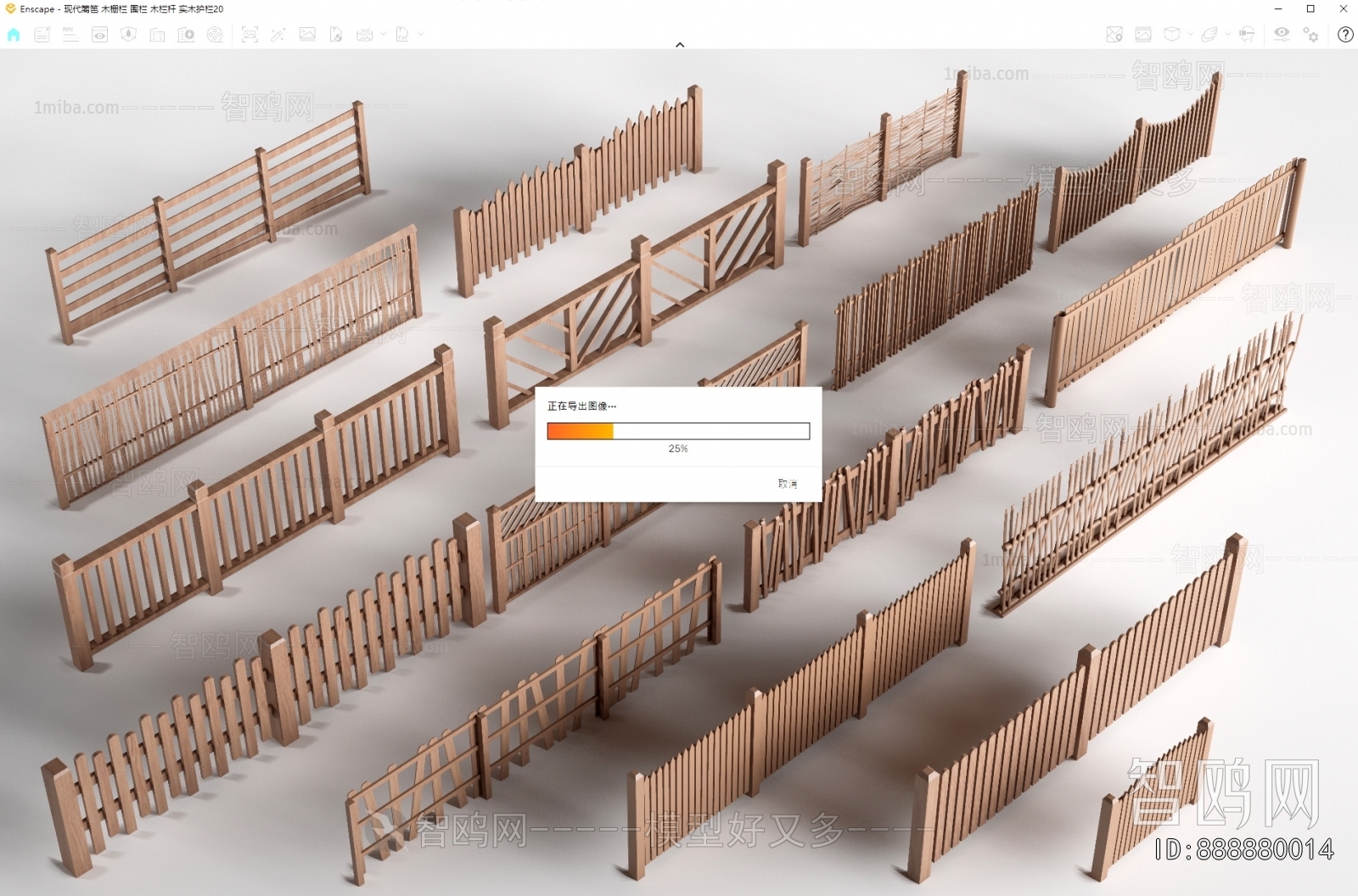
Task: Toggle the Visual Settings eye icon
Action: point(1282,34)
